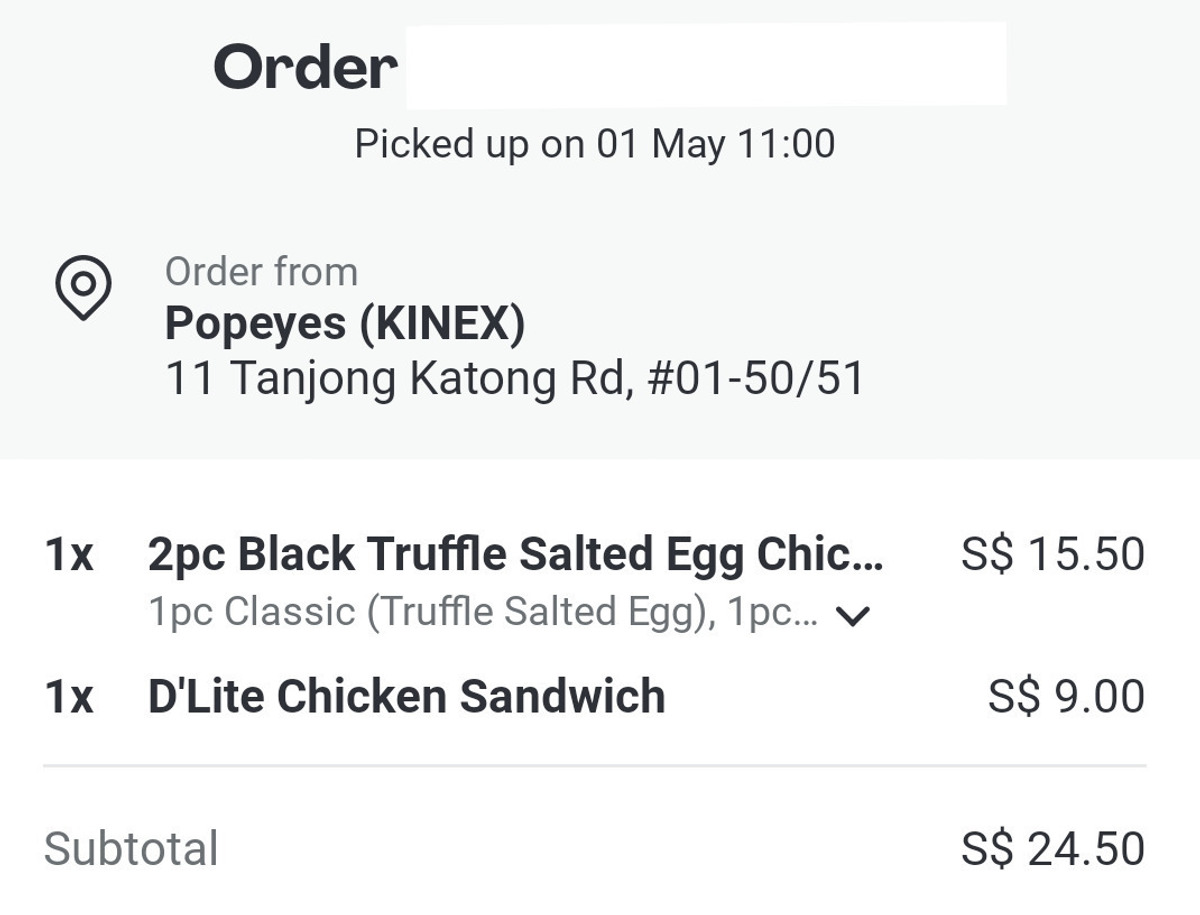Tap the S$ 24.50 subtotal amount
Viewport: 1200px width, 915px height.
point(1053,849)
